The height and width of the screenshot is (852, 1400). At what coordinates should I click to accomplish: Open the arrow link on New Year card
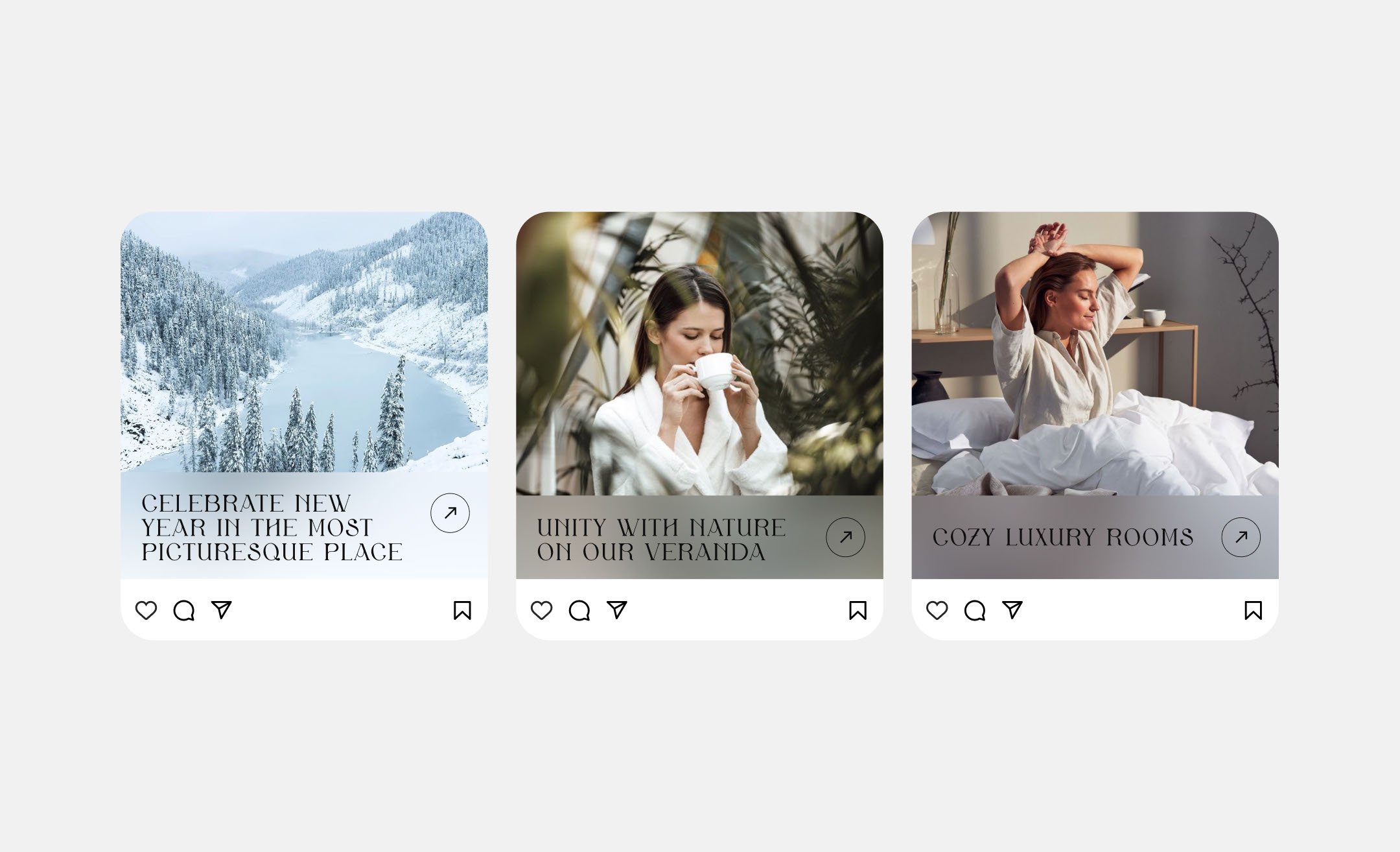tap(450, 513)
